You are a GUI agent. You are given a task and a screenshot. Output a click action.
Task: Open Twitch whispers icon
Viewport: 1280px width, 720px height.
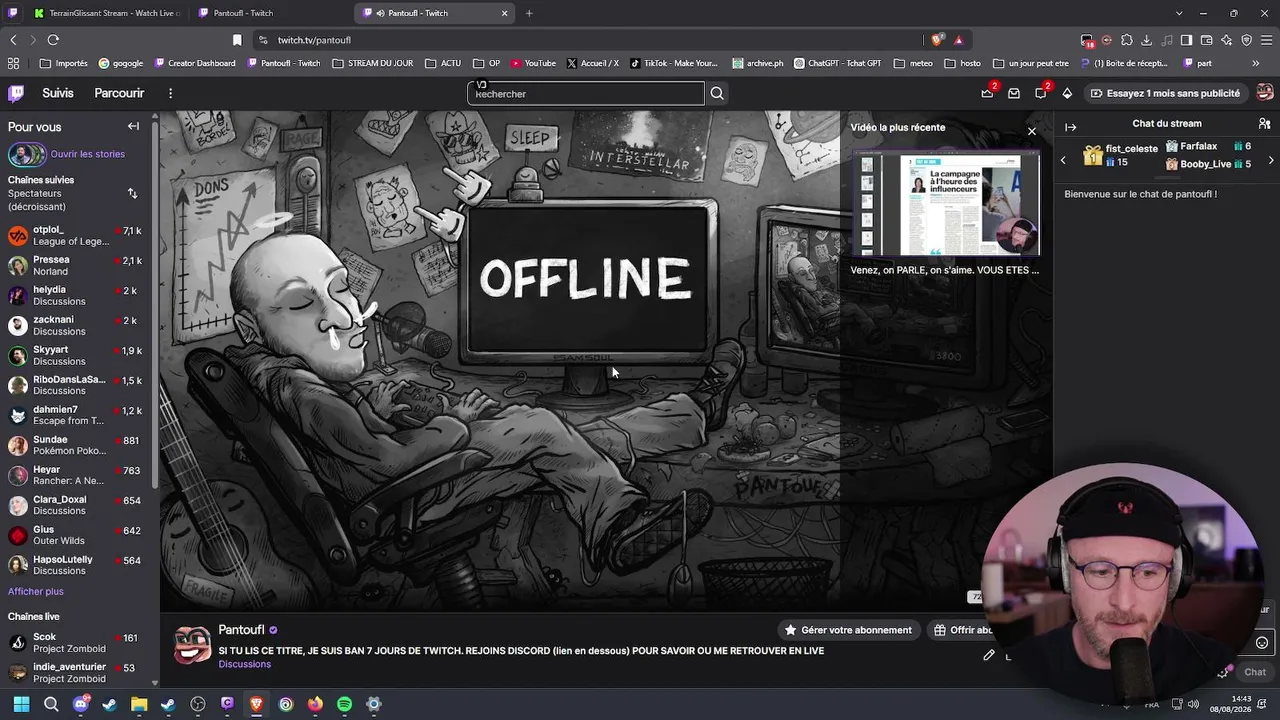click(x=1040, y=93)
